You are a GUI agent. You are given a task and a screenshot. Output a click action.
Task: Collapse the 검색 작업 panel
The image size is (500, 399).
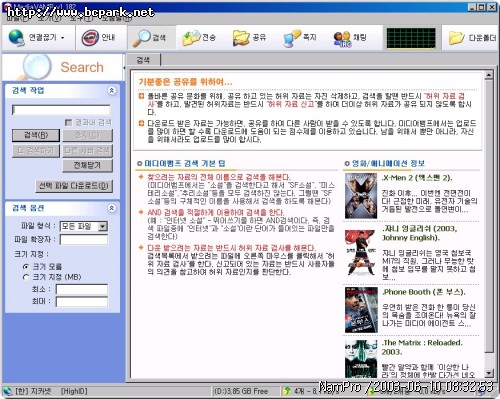(112, 90)
